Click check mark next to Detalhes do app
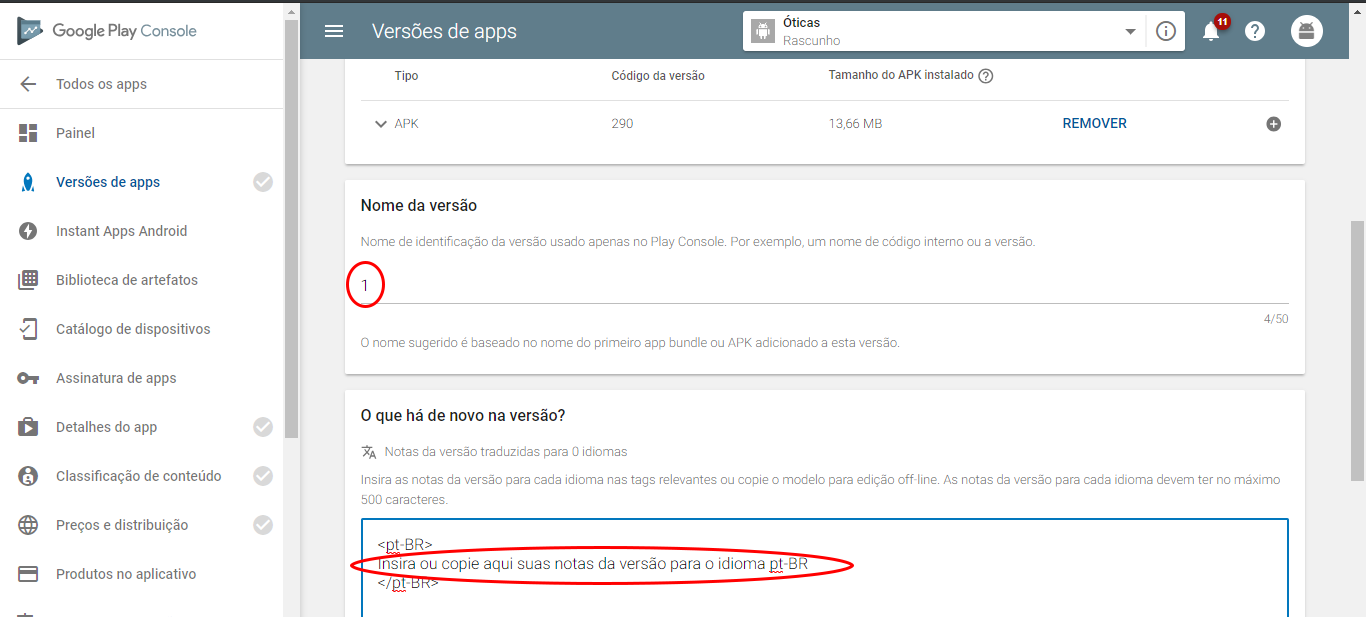The width and height of the screenshot is (1366, 617). tap(263, 427)
